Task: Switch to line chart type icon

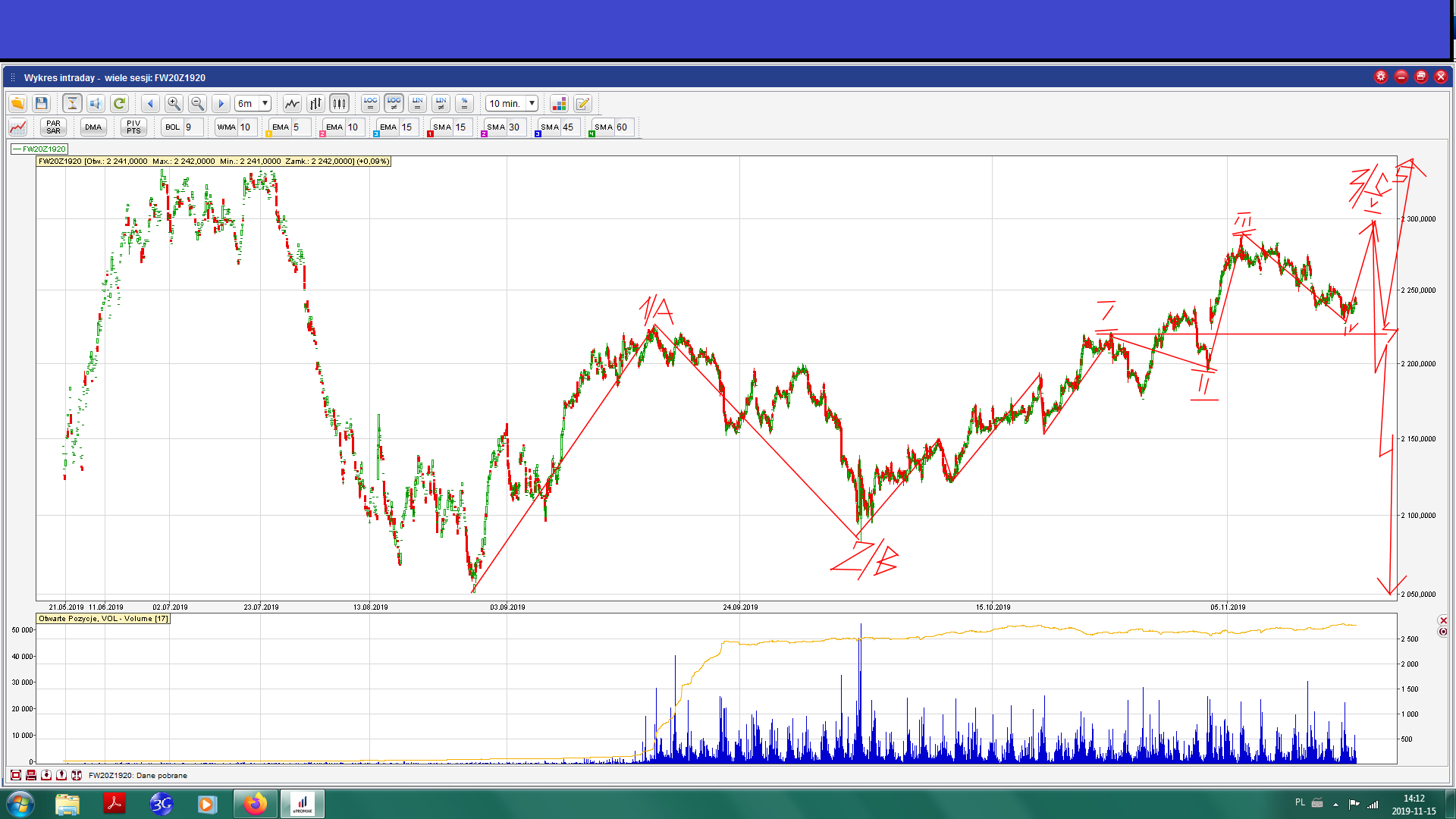Action: coord(292,103)
